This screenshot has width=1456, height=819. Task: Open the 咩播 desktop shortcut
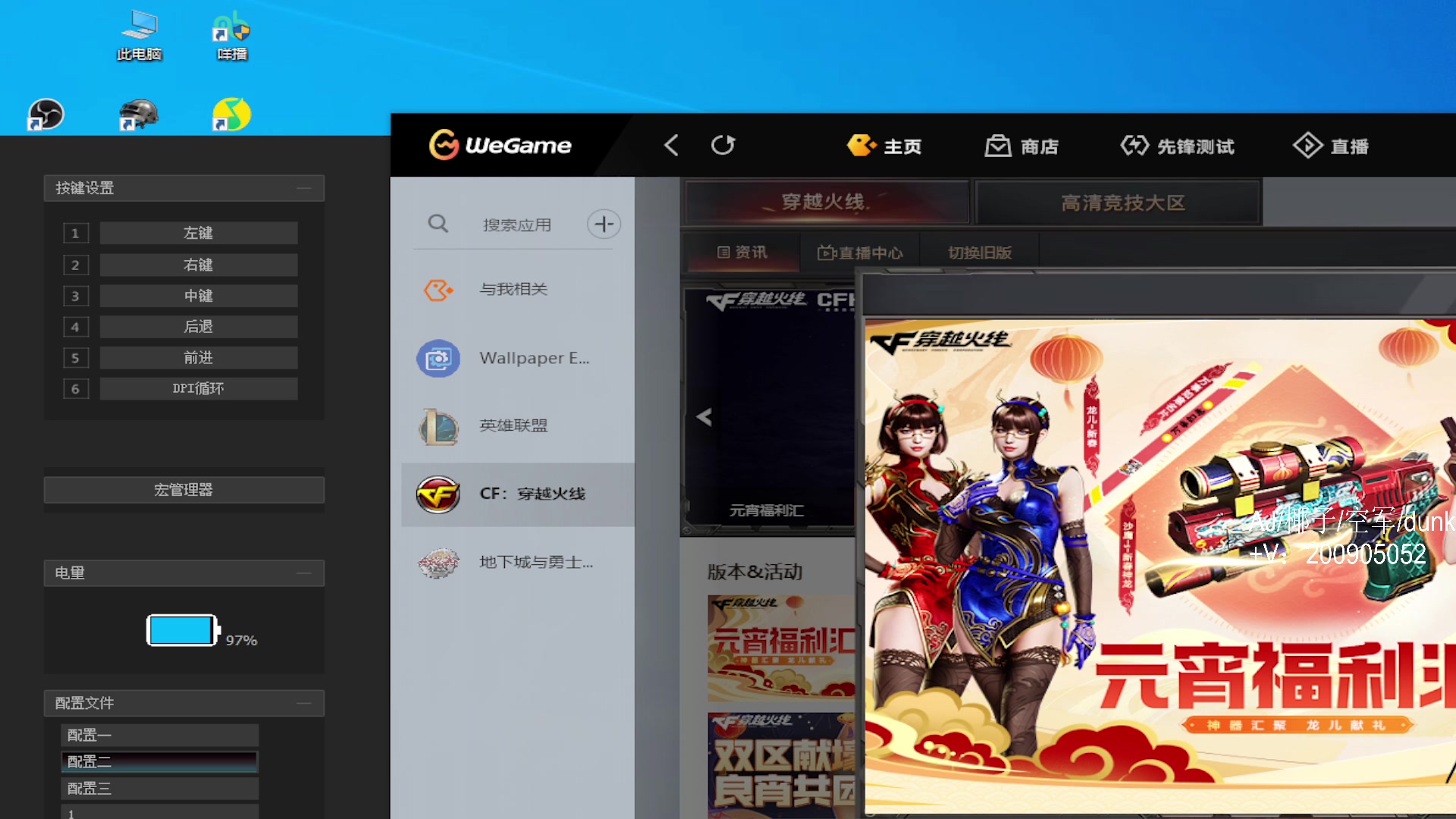point(231,35)
